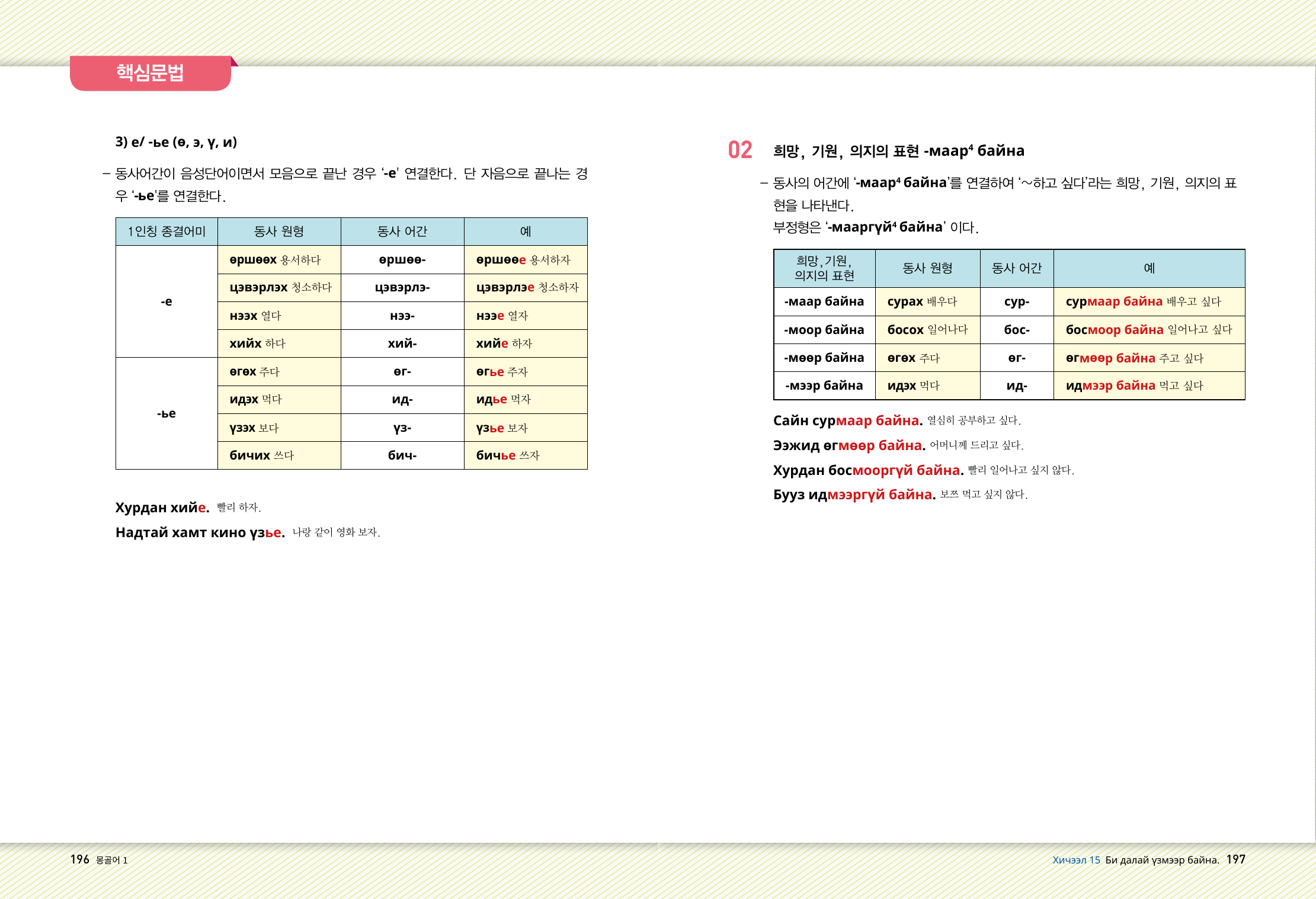Click the хий- verb stem cell
The width and height of the screenshot is (1316, 899).
click(402, 343)
